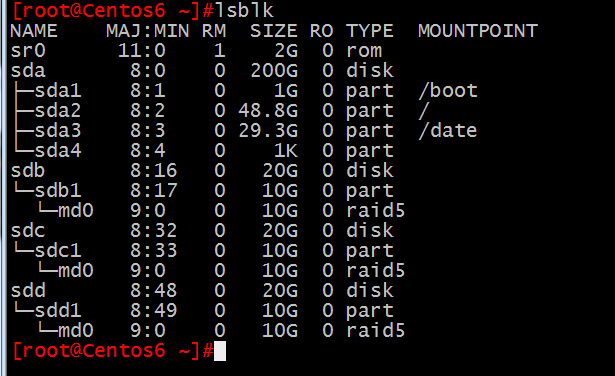Click the /boot mountpoint
615x376 pixels.
(x=448, y=91)
